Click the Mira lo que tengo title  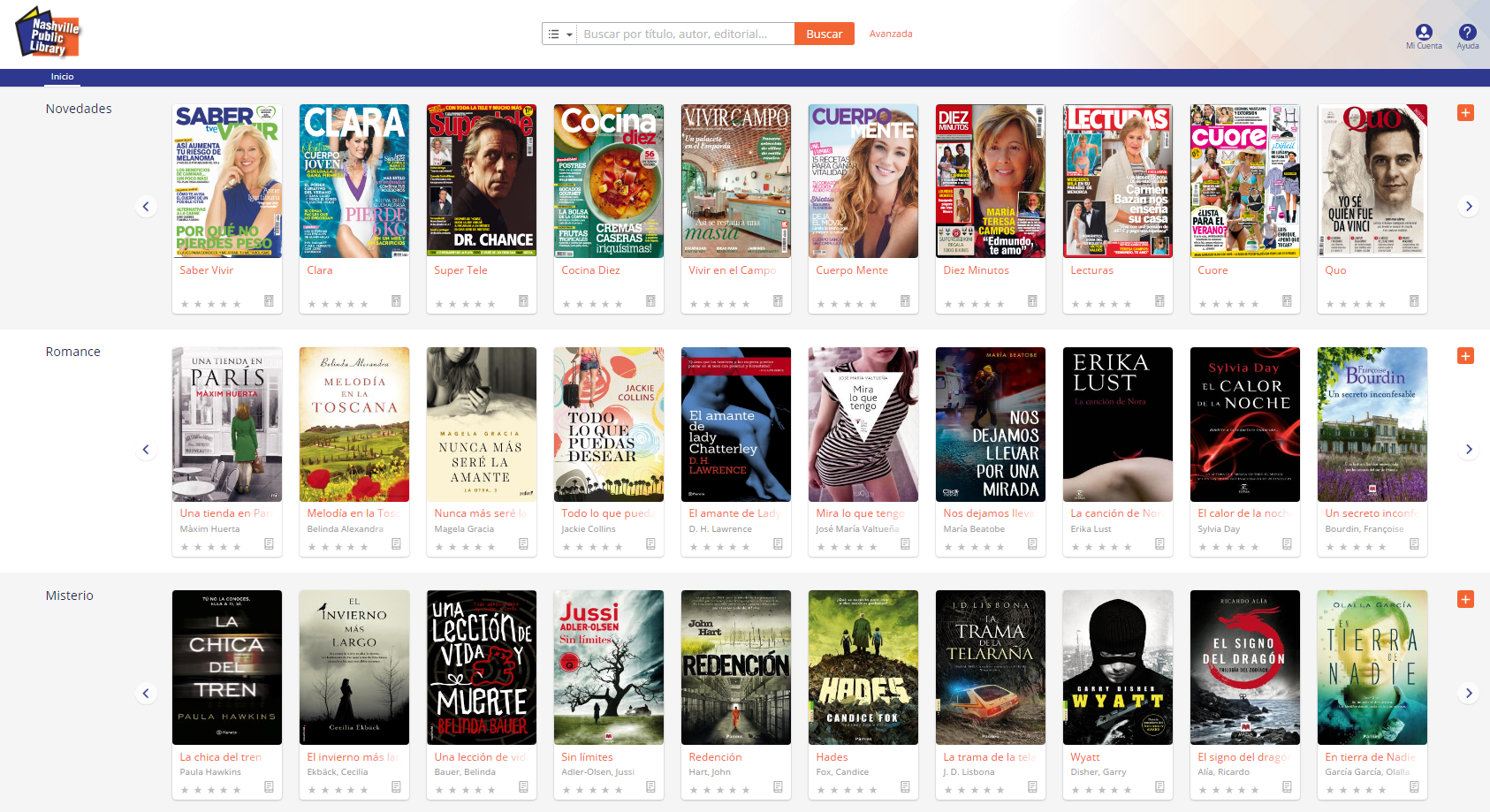click(x=860, y=513)
